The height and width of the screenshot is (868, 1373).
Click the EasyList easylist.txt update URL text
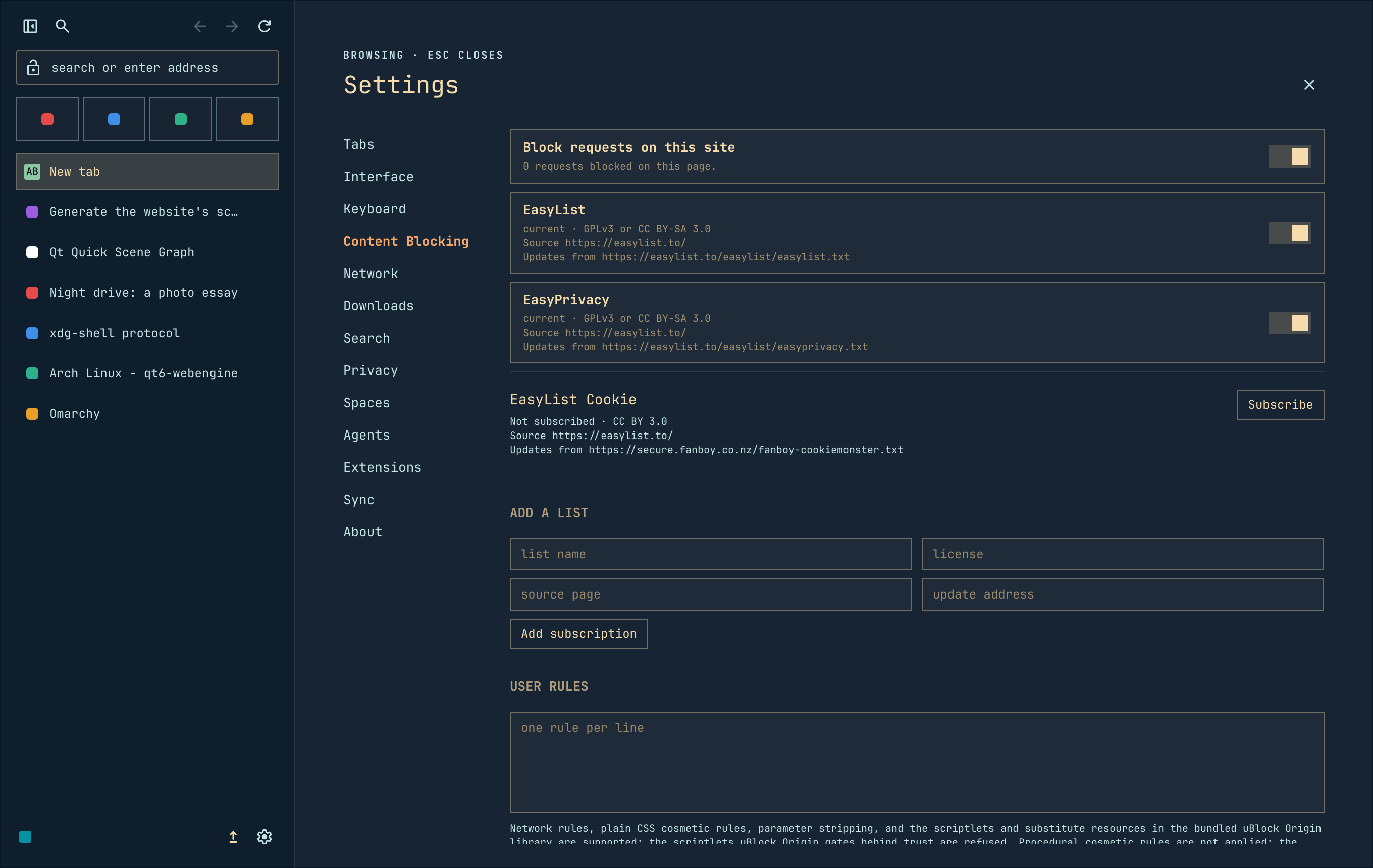point(725,257)
